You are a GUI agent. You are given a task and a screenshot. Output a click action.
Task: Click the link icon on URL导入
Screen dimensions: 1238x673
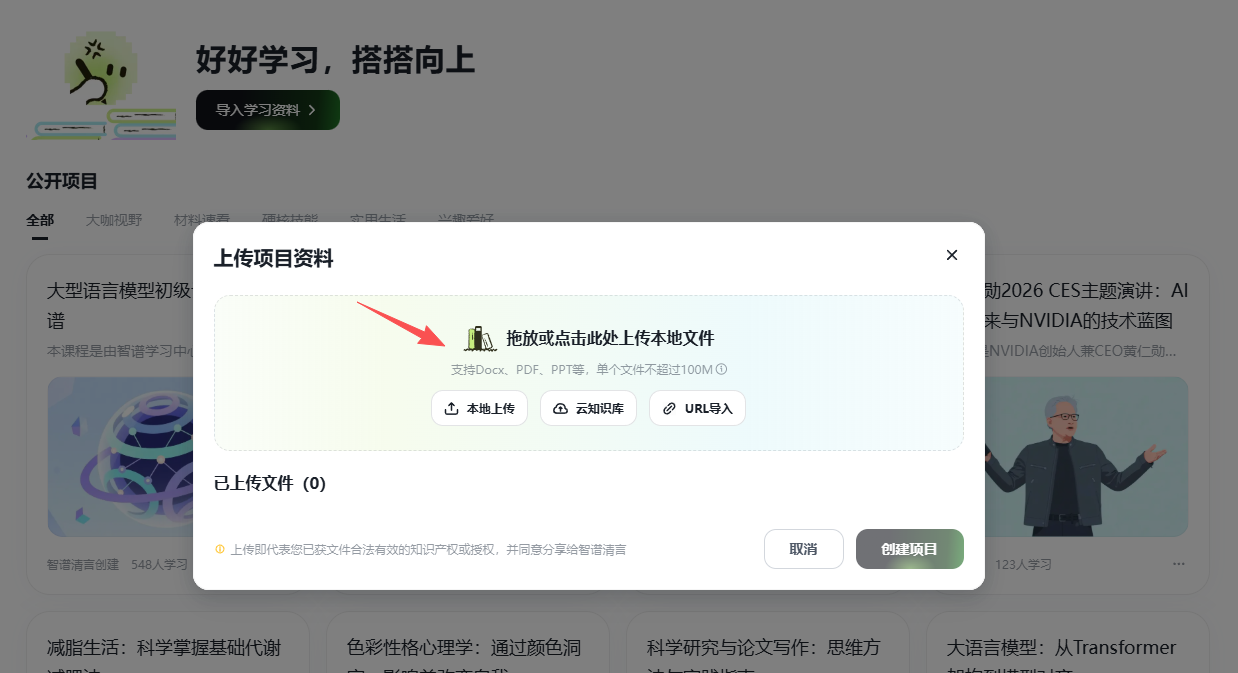click(669, 408)
